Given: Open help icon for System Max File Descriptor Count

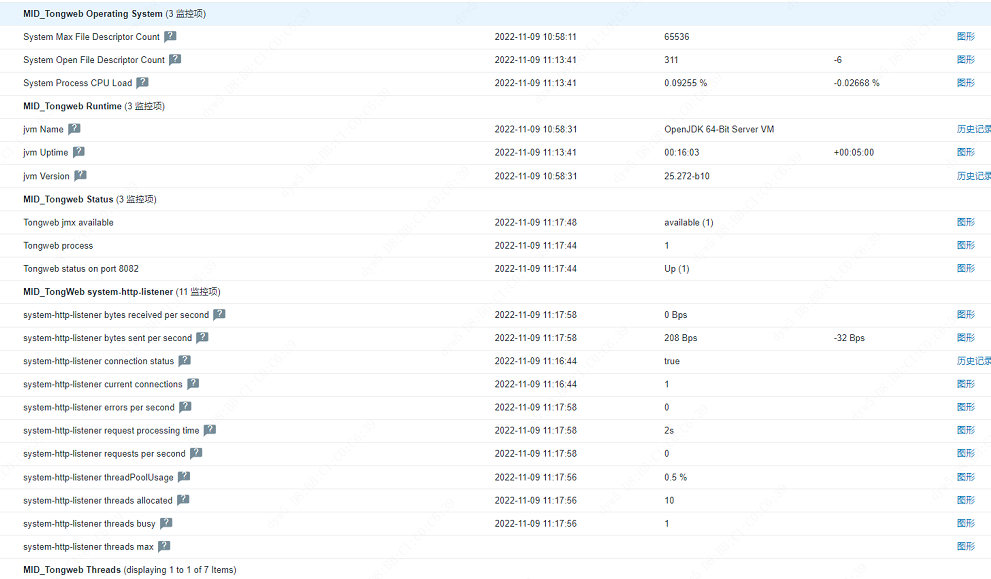Looking at the screenshot, I should click(x=170, y=37).
